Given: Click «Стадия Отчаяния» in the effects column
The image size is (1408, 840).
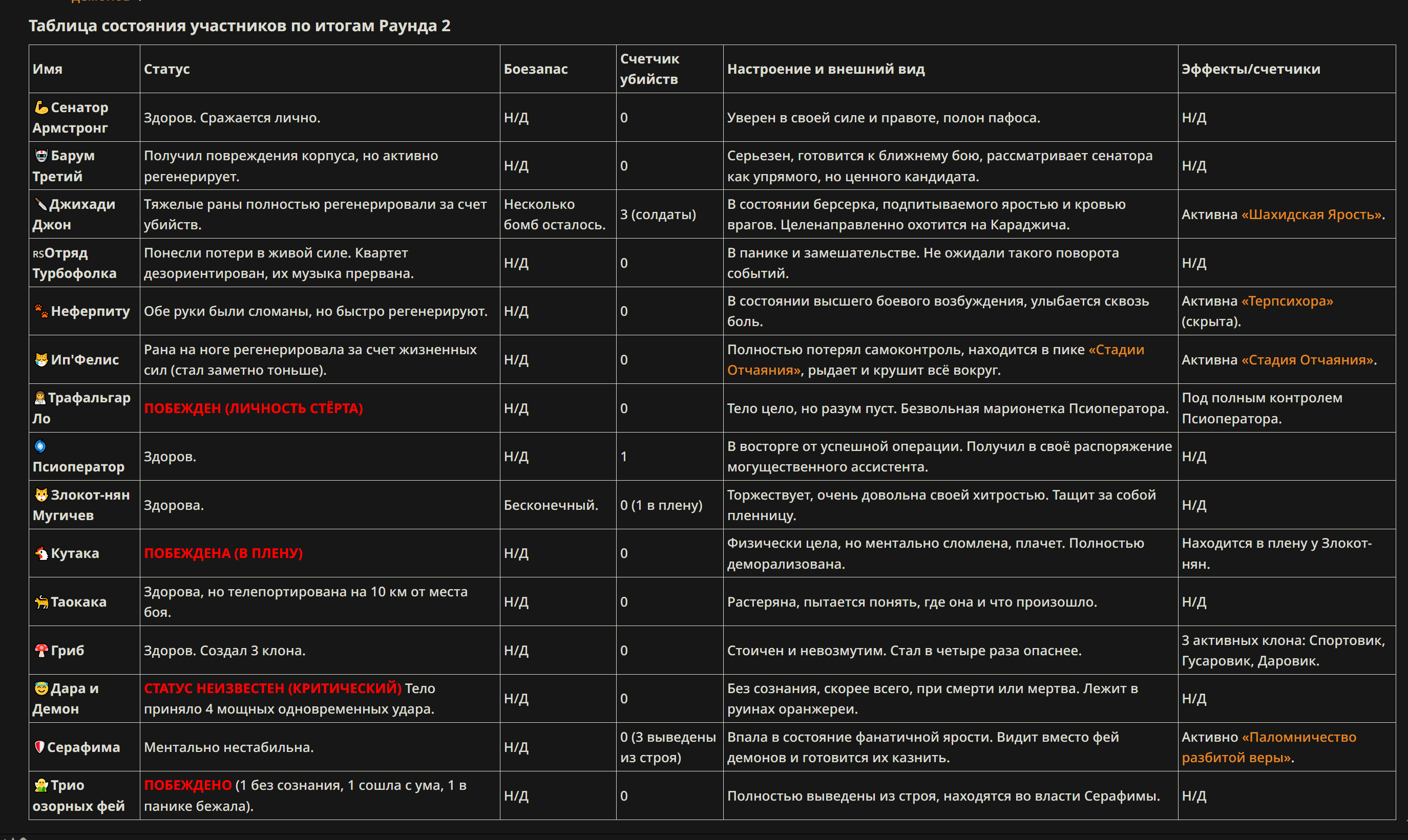Looking at the screenshot, I should (x=1307, y=360).
